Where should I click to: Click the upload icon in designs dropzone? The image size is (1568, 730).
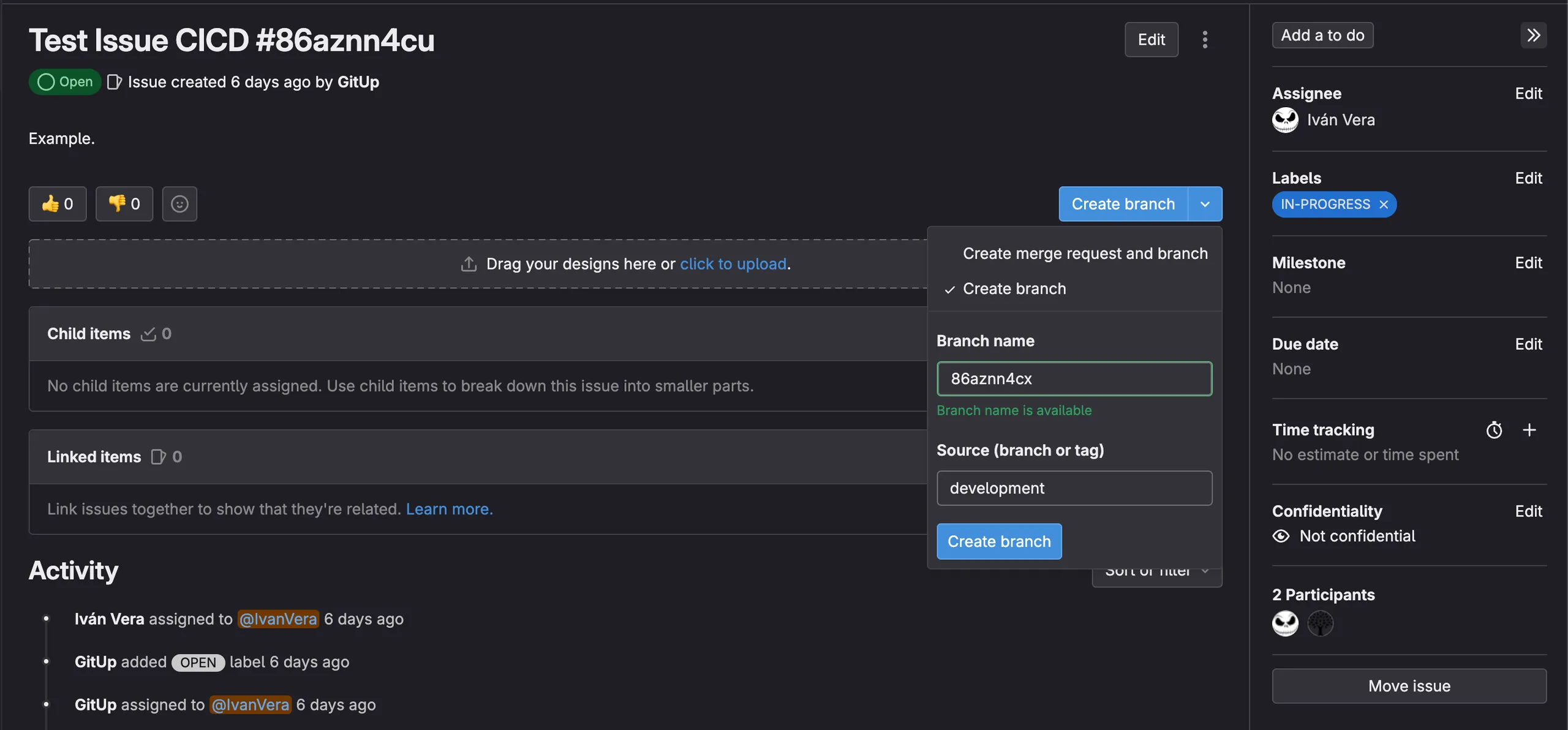469,264
